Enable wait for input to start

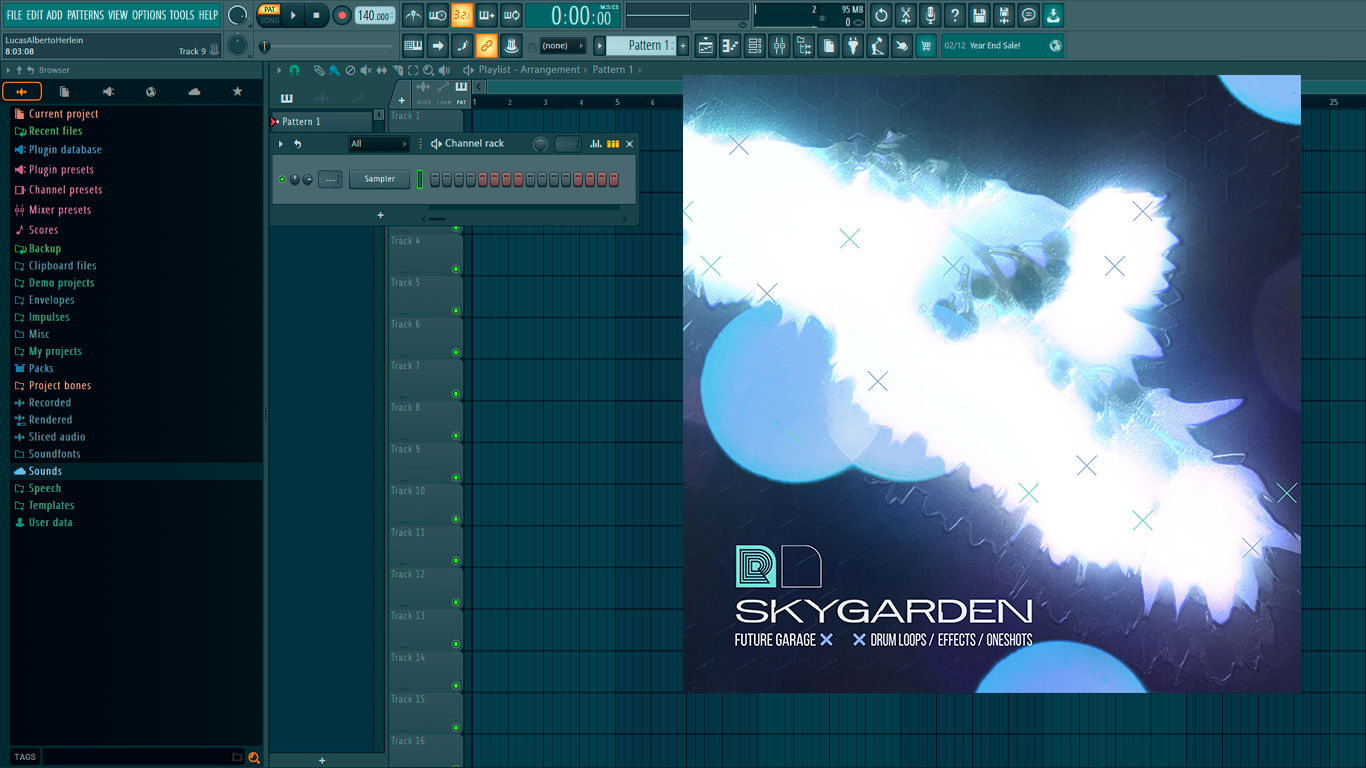(438, 15)
